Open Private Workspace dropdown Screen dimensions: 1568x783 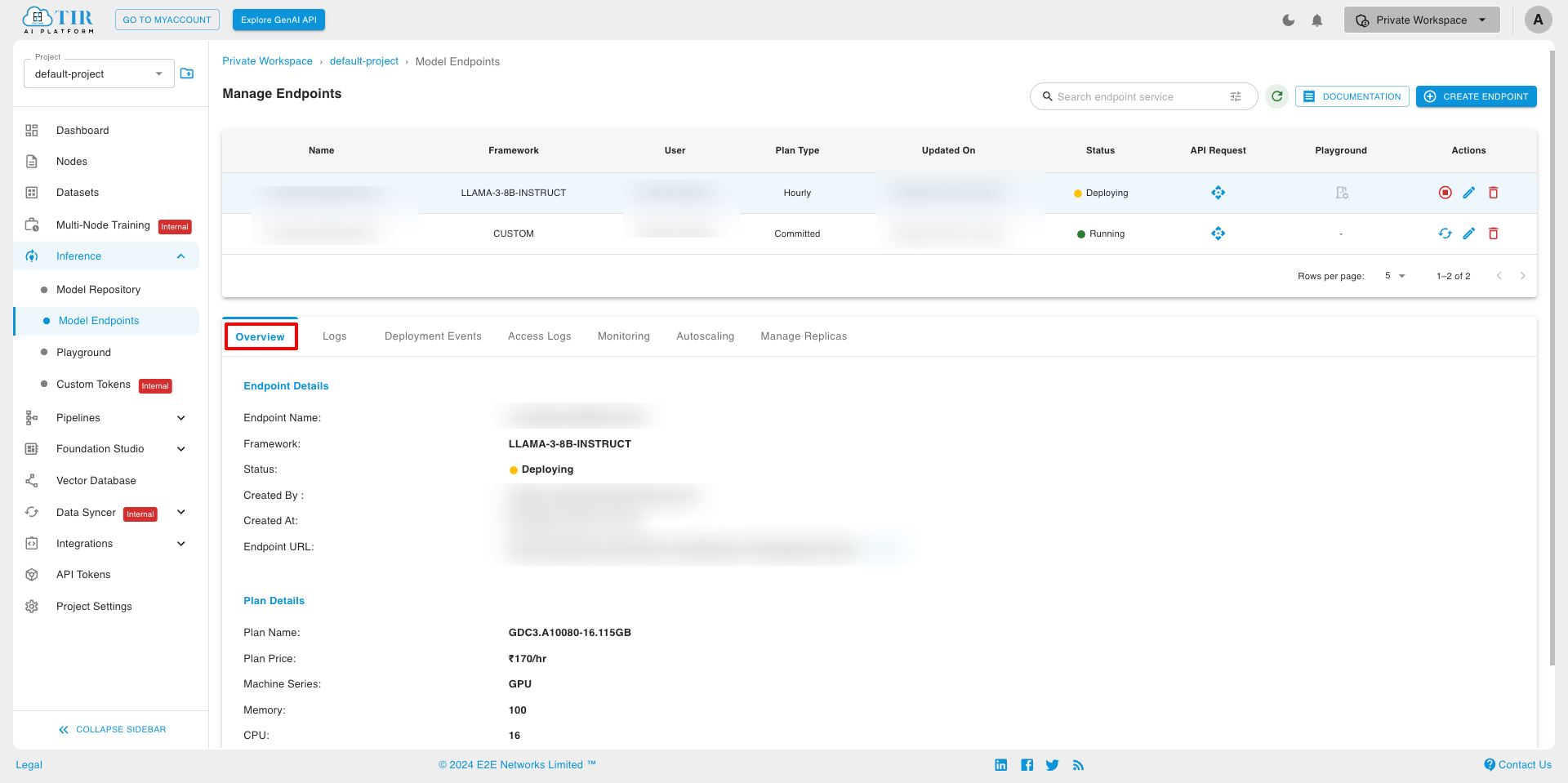pos(1422,20)
